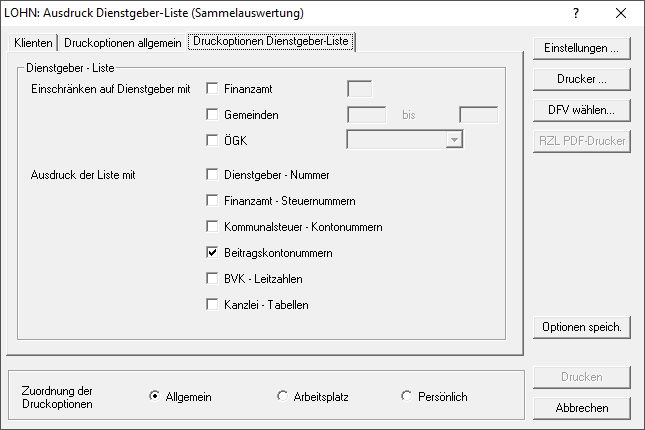Enable the Finanzamt restriction checkbox
This screenshot has width=645, height=430.
coord(212,89)
